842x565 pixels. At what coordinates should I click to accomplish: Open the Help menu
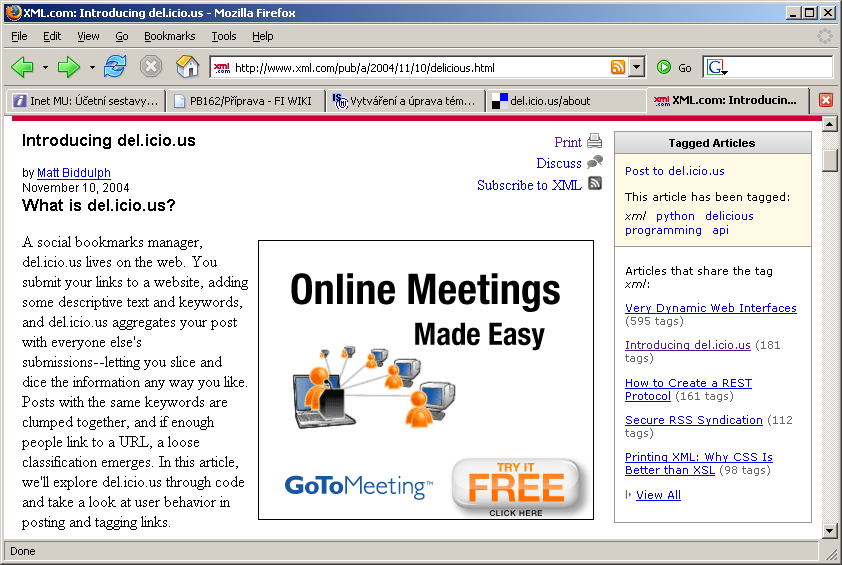point(263,36)
